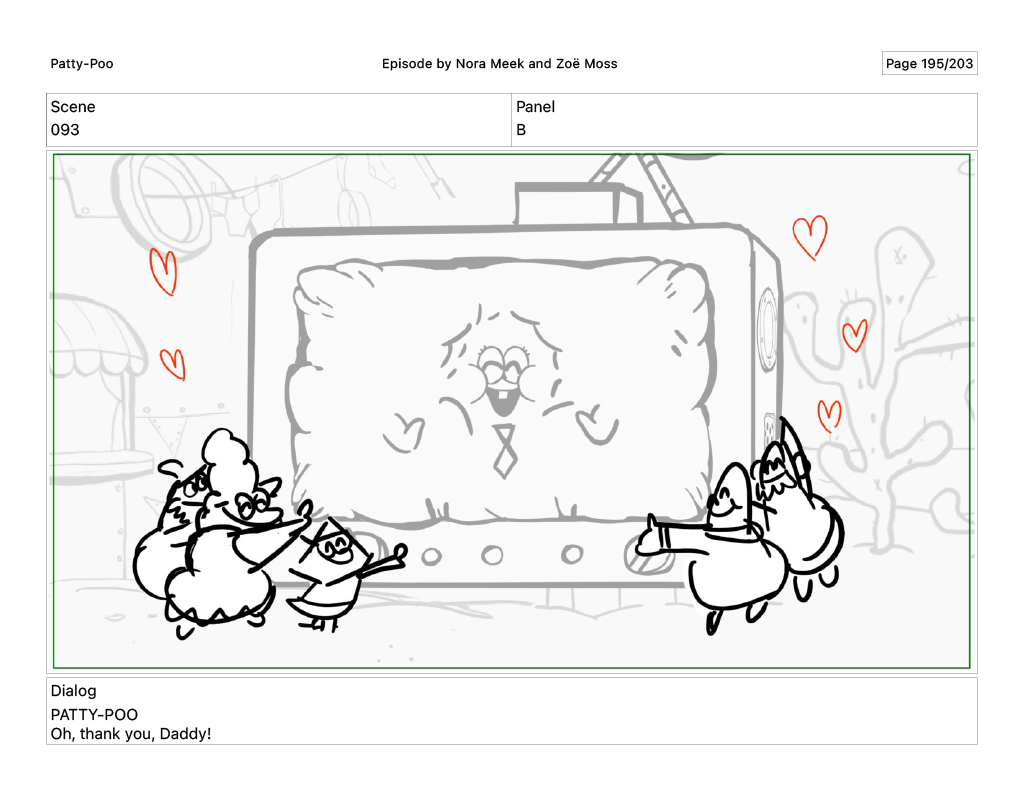Select the Scene number 093 field
The height and width of the screenshot is (791, 1024).
(65, 130)
